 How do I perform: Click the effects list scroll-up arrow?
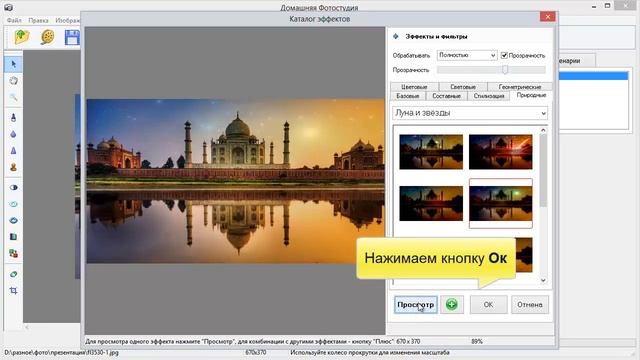coord(543,130)
